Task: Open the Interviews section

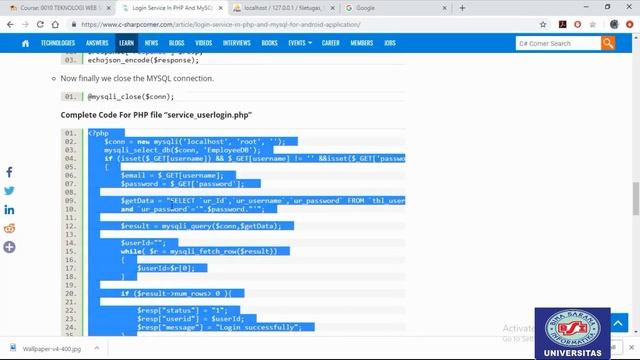Action: point(237,43)
